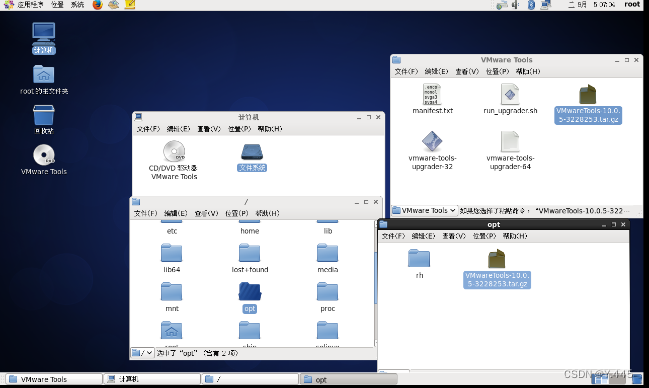Open the Trash desktop icon

44,119
